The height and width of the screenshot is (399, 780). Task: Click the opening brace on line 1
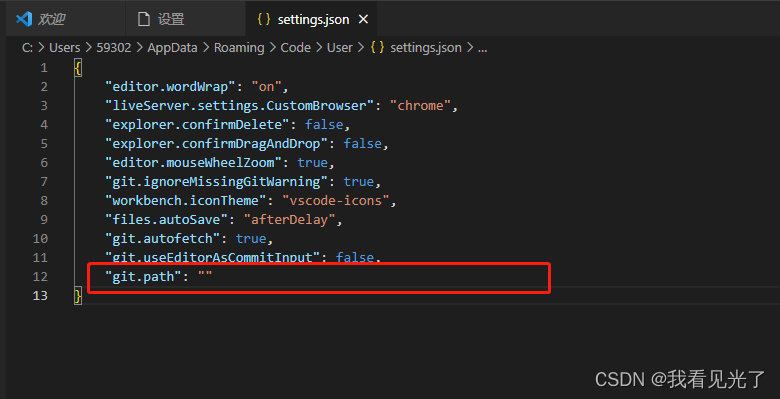[x=78, y=67]
